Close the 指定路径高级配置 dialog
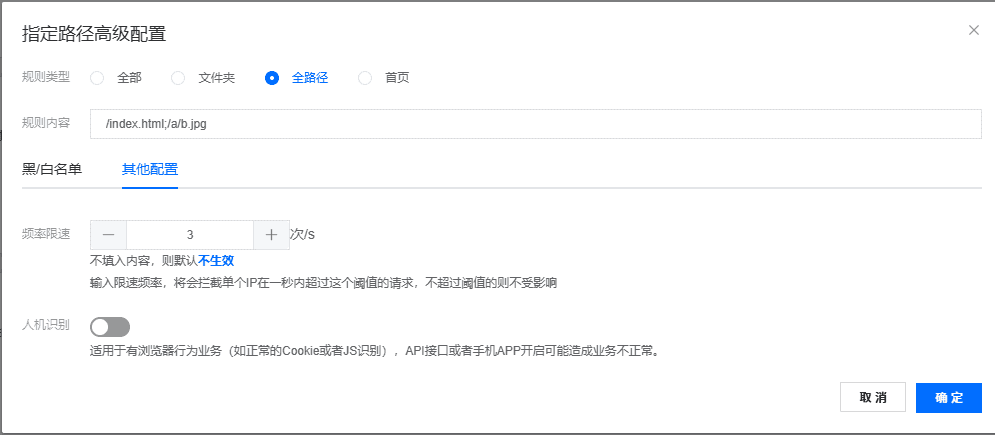 click(x=973, y=30)
